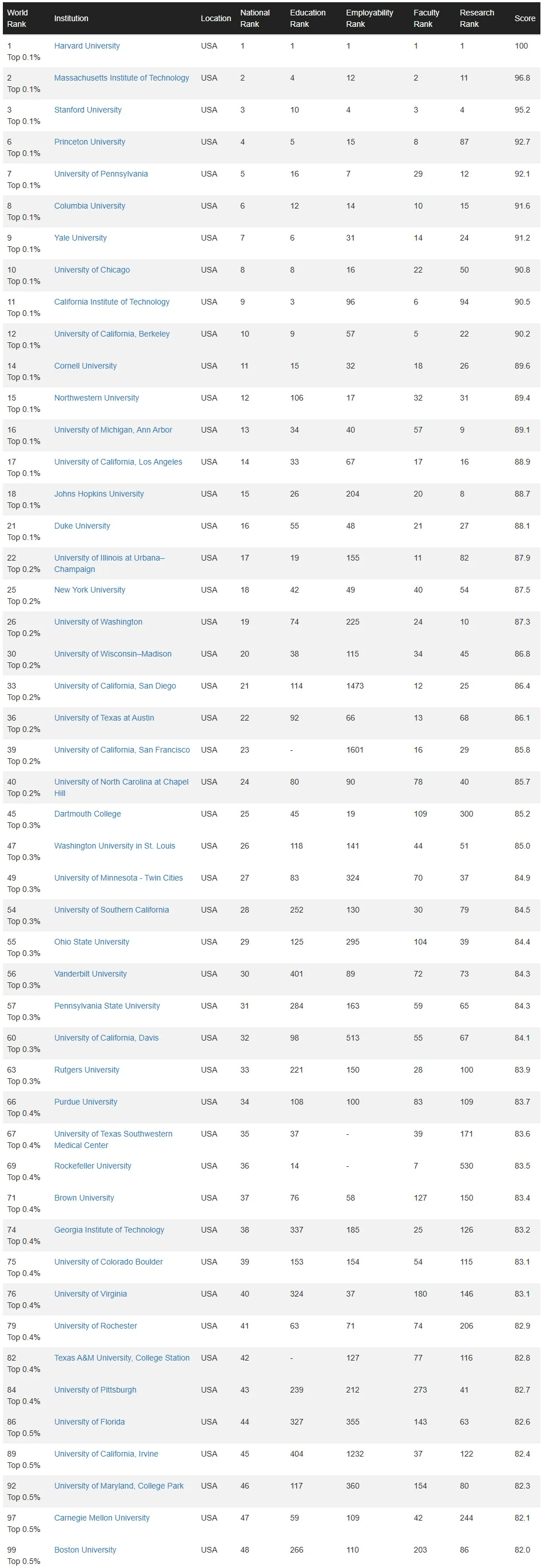
Task: Click University of California, Berkeley
Action: click(112, 334)
